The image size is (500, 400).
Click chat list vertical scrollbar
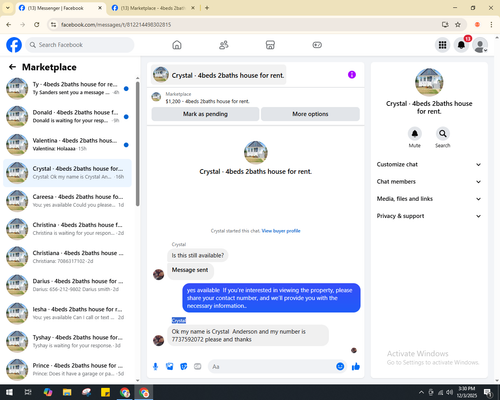pyautogui.click(x=137, y=143)
